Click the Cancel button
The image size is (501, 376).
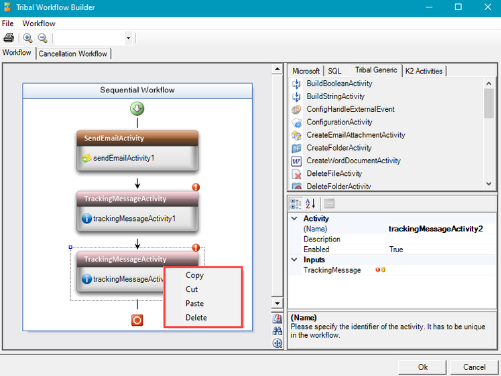click(x=474, y=367)
